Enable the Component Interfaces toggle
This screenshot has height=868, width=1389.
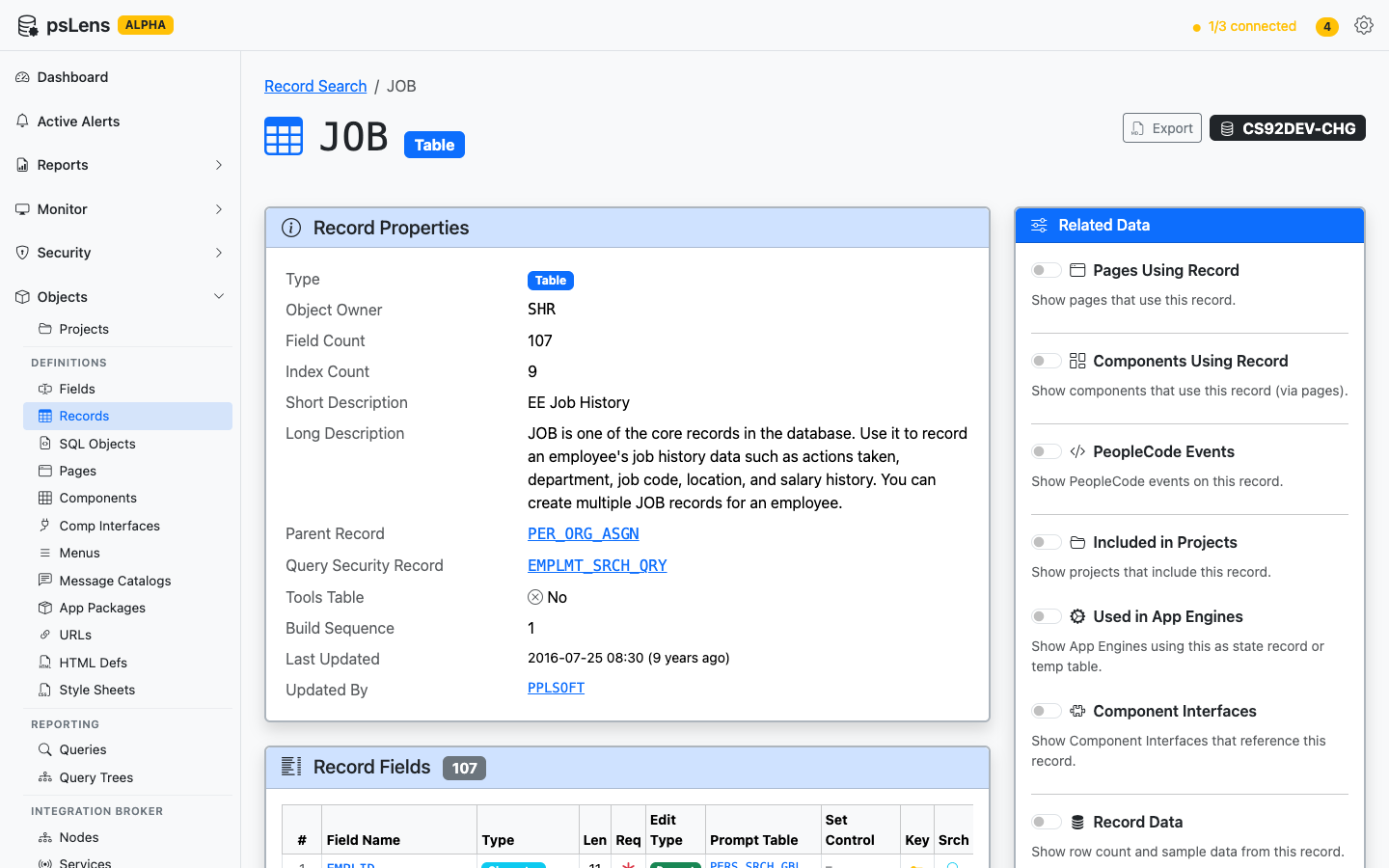(1047, 711)
